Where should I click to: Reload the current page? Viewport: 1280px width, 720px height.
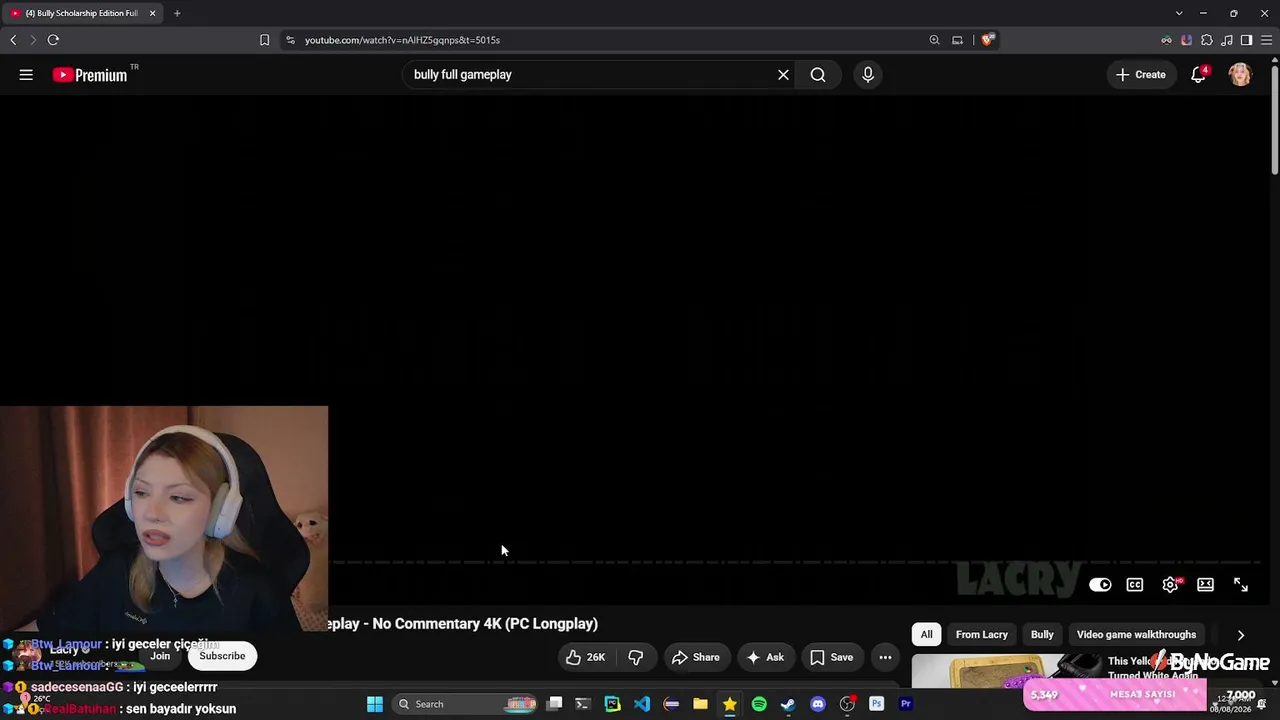tap(53, 40)
